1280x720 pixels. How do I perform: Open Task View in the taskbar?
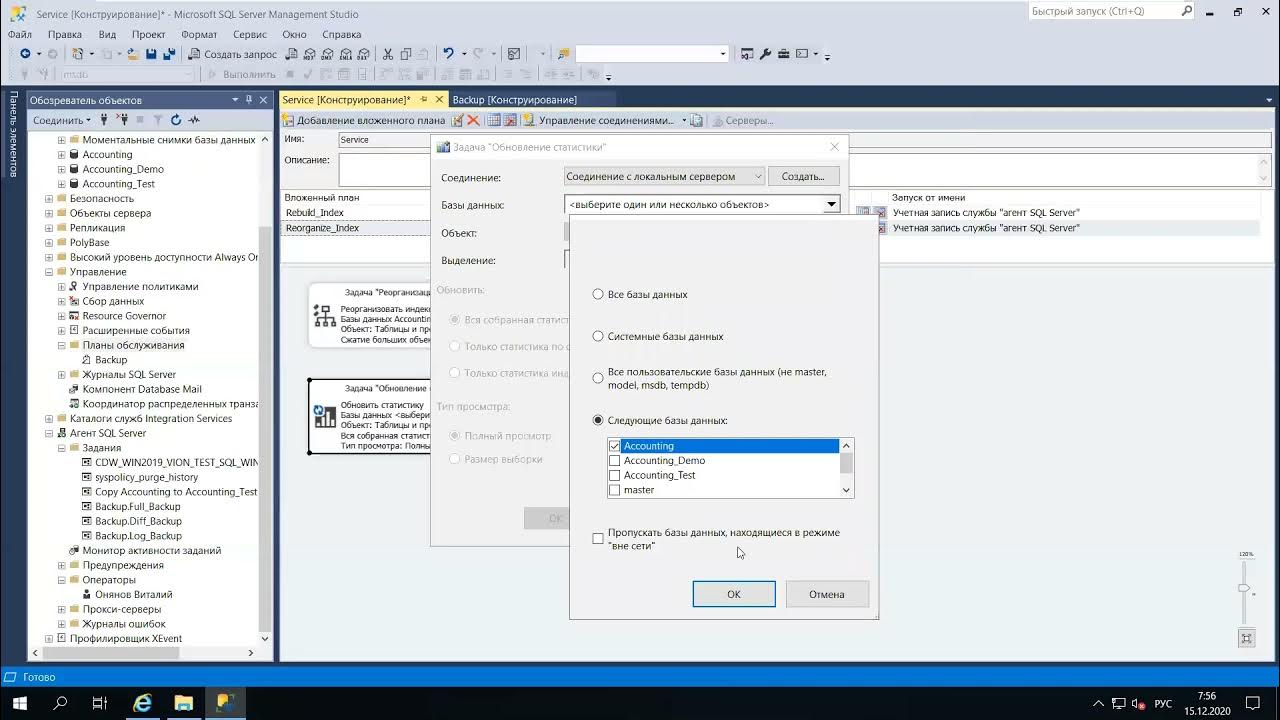coord(100,703)
